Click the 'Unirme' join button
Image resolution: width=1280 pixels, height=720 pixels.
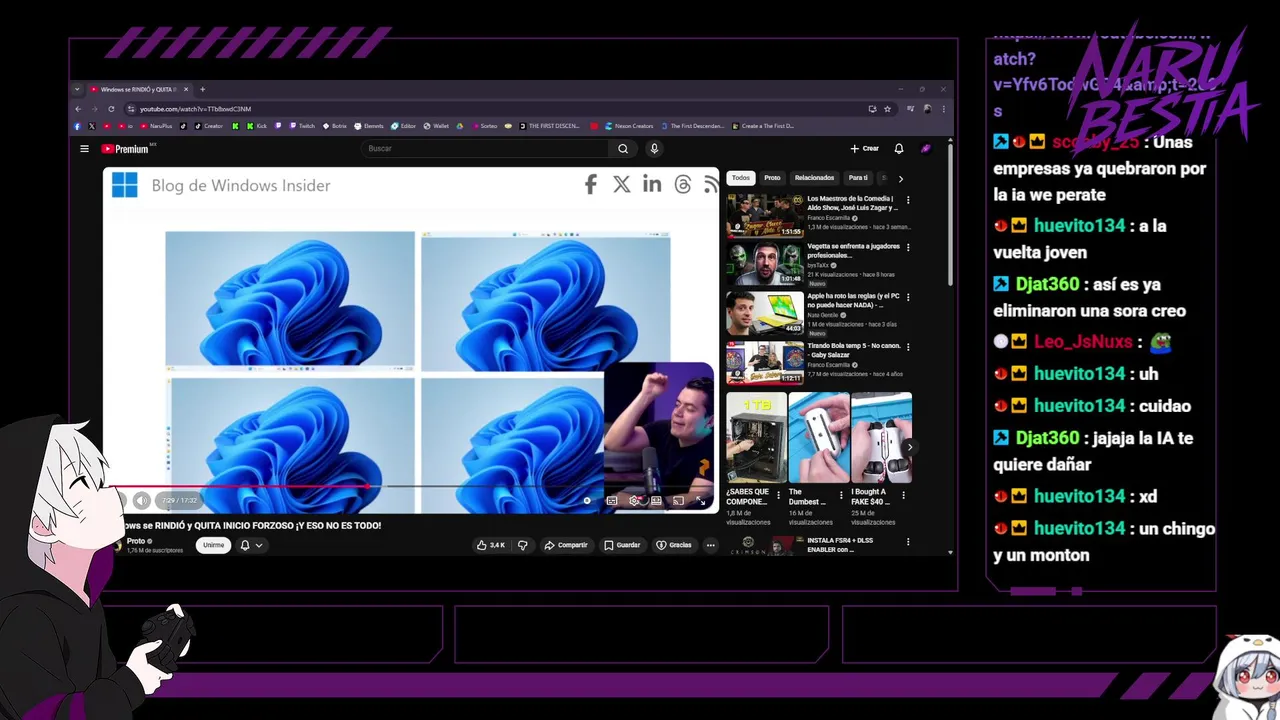[214, 545]
